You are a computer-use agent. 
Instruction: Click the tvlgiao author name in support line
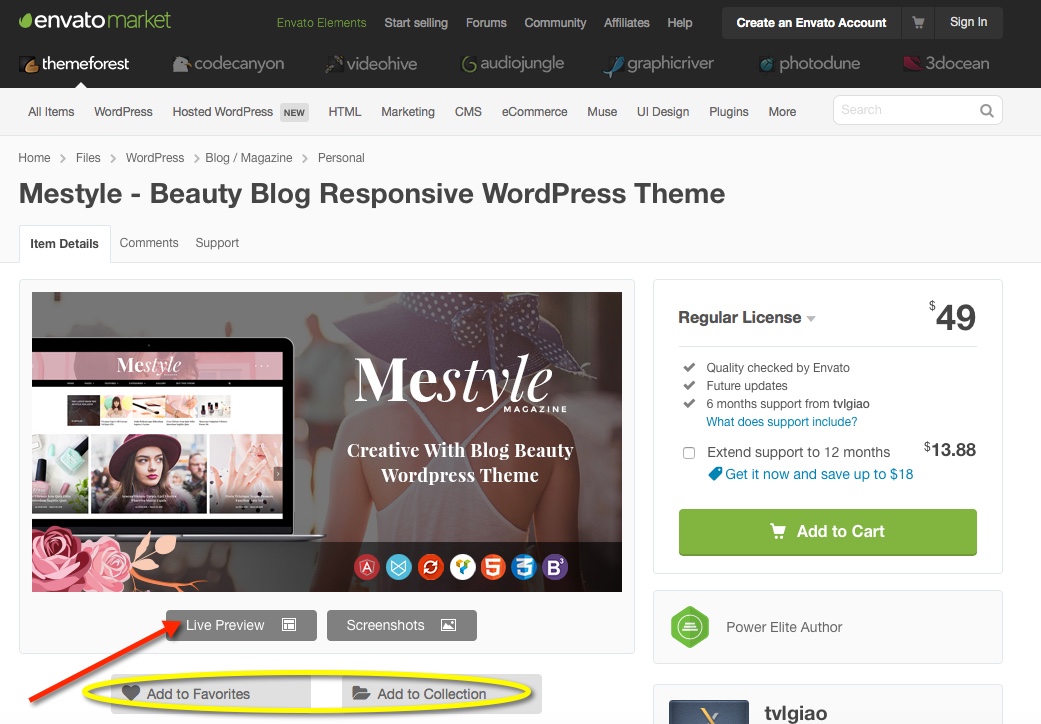[x=850, y=404]
